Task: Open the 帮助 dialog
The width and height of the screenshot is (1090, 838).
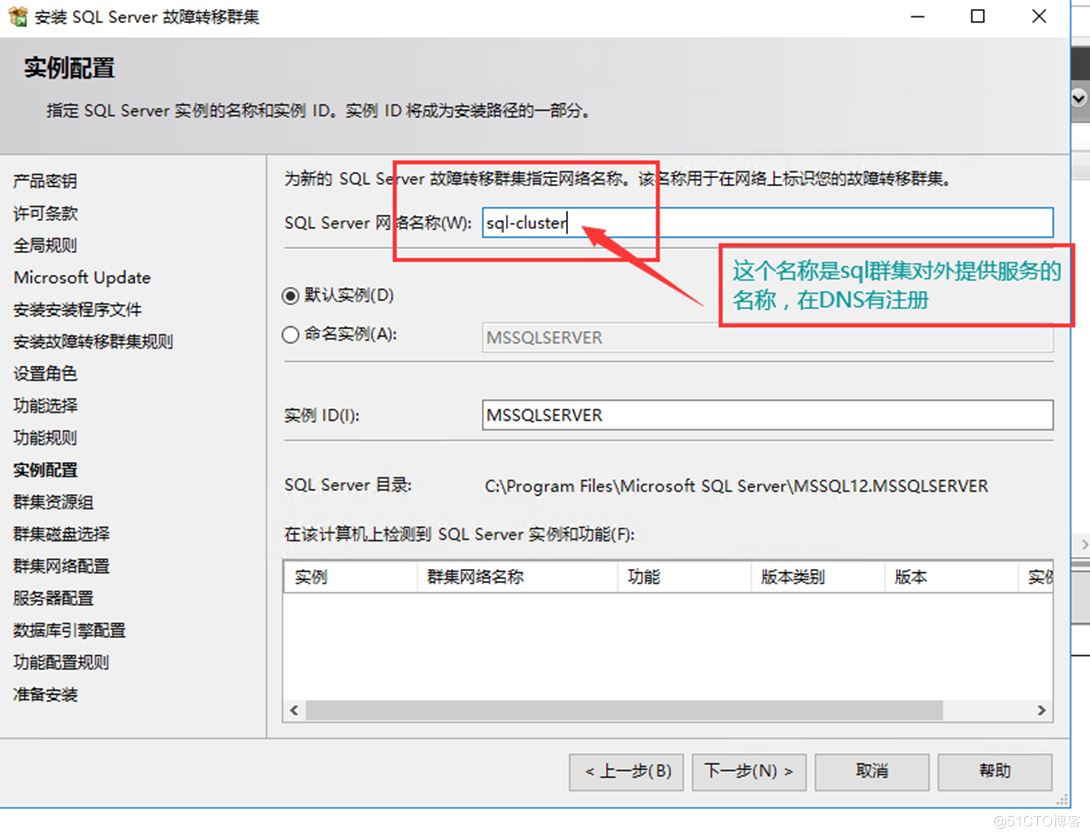Action: click(x=994, y=771)
